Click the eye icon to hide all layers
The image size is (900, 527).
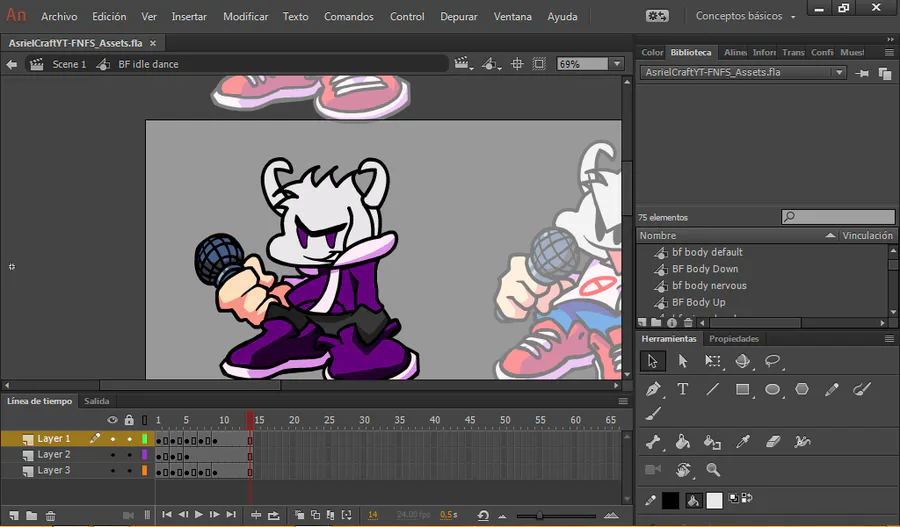(x=112, y=420)
